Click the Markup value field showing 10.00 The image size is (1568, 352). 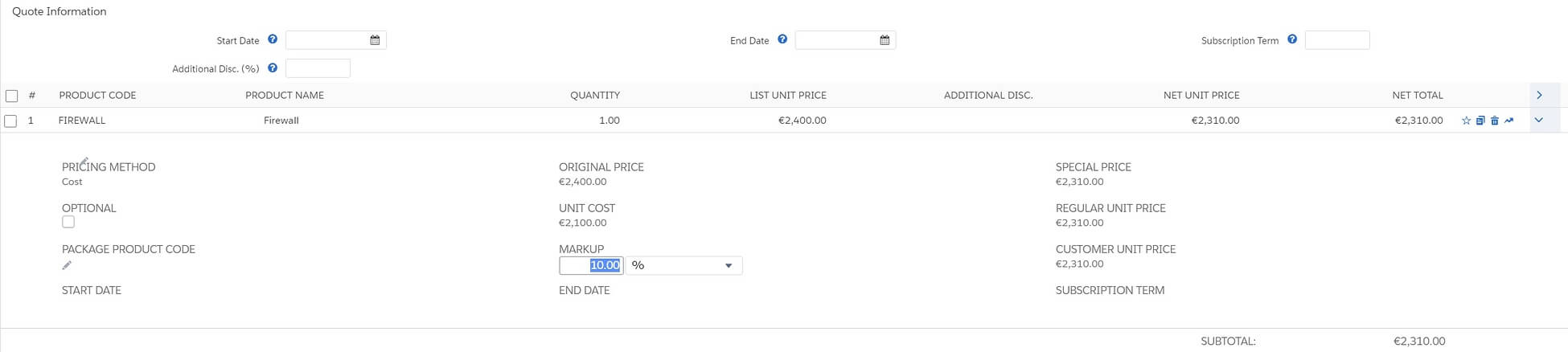pos(592,265)
